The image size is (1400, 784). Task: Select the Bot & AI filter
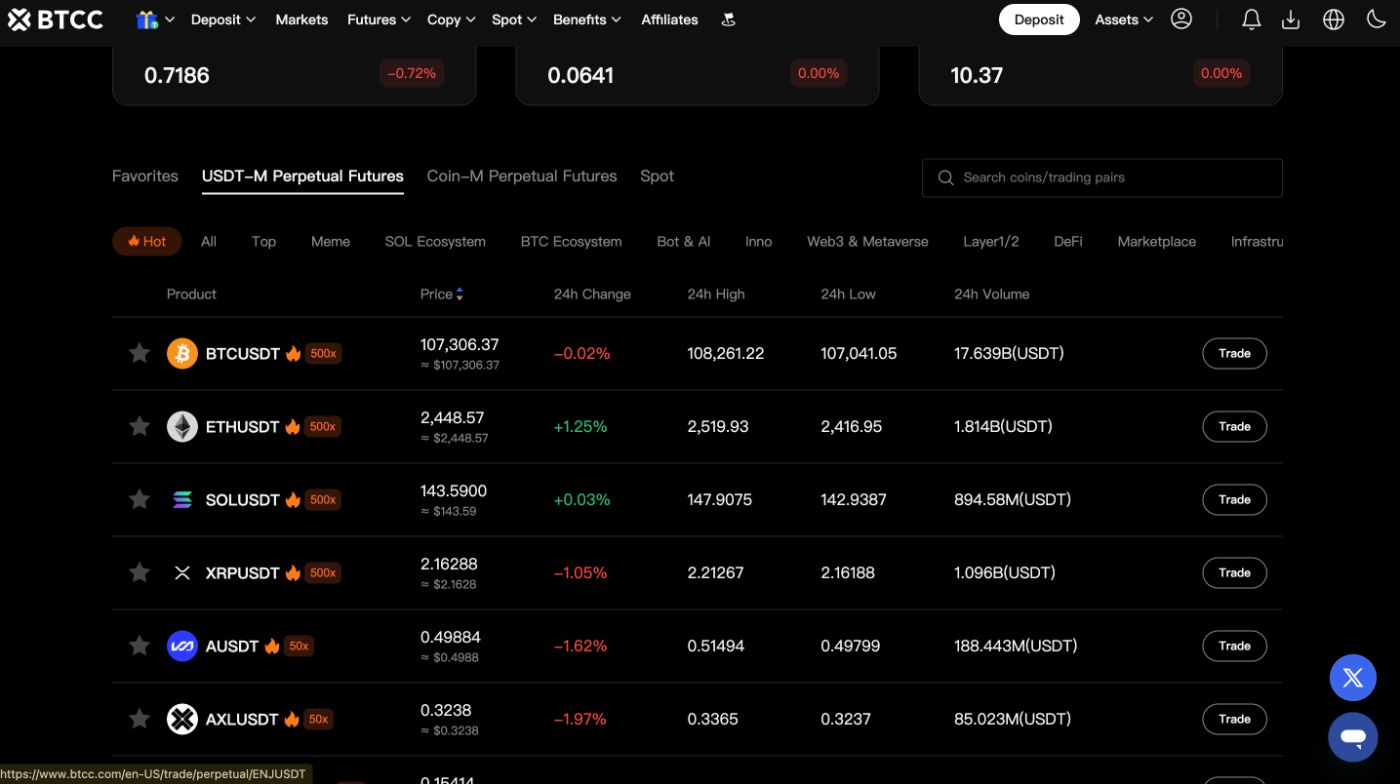(684, 241)
